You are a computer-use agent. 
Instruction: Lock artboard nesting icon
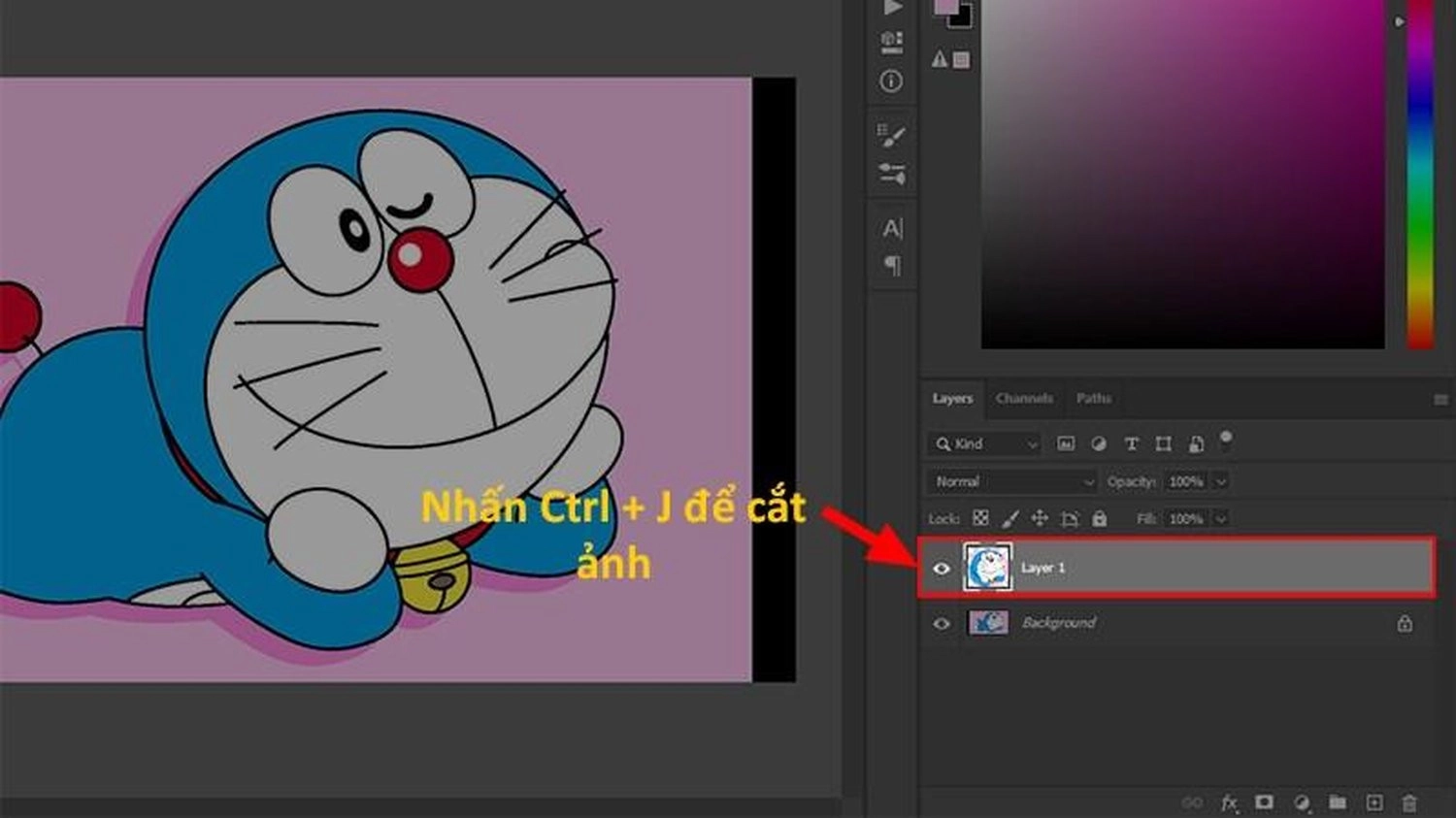click(x=1070, y=519)
